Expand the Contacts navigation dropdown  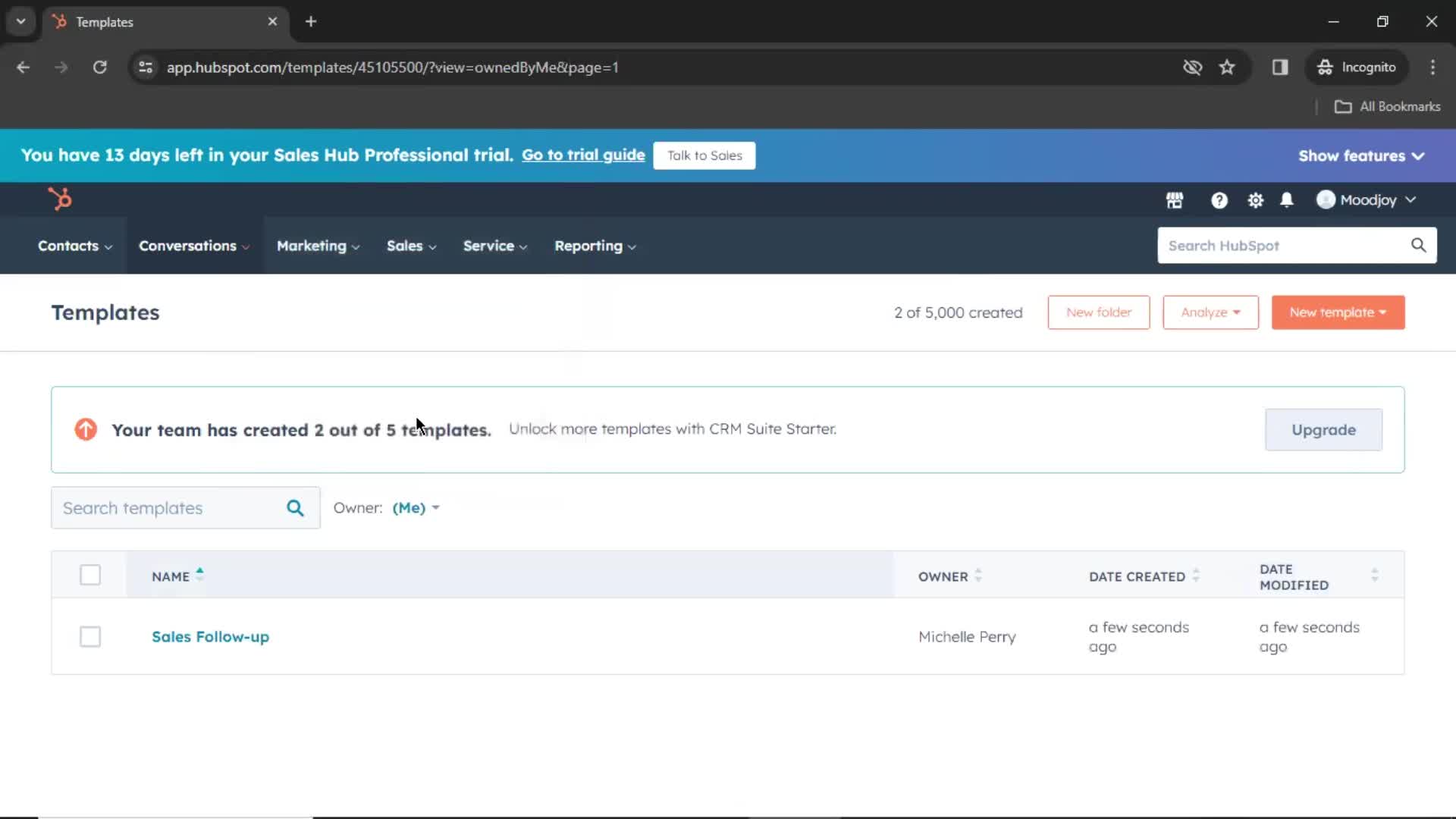[x=73, y=245]
